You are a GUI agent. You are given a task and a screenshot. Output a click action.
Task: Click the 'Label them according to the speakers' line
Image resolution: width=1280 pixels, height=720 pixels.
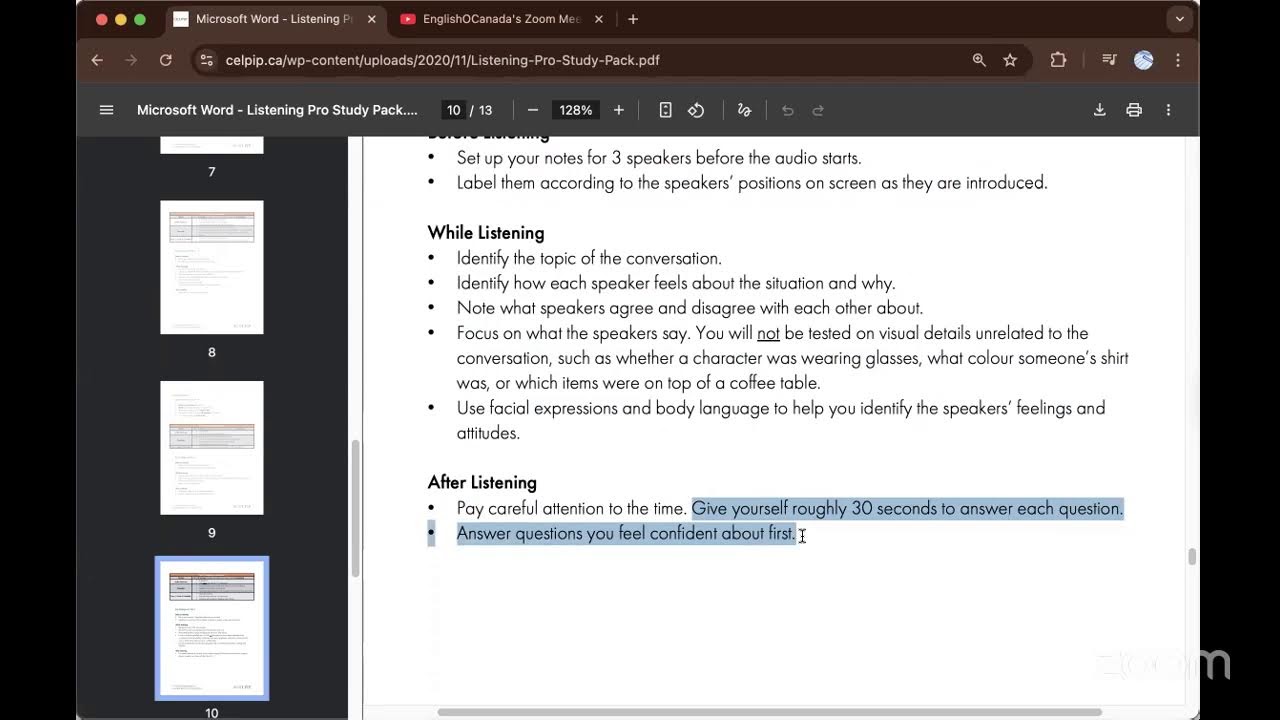pos(752,183)
